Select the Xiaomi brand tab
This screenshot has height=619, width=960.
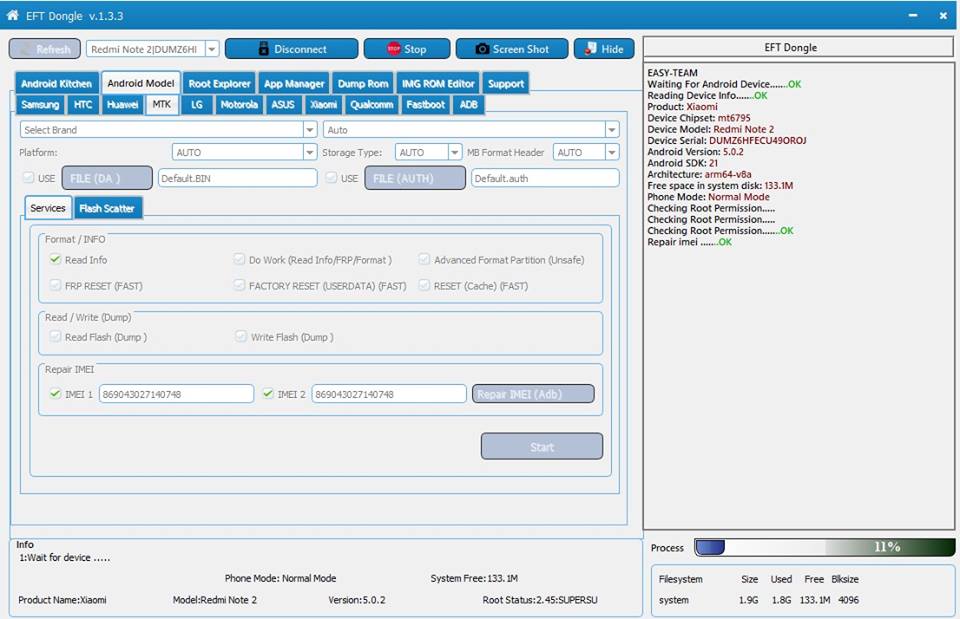coord(323,105)
